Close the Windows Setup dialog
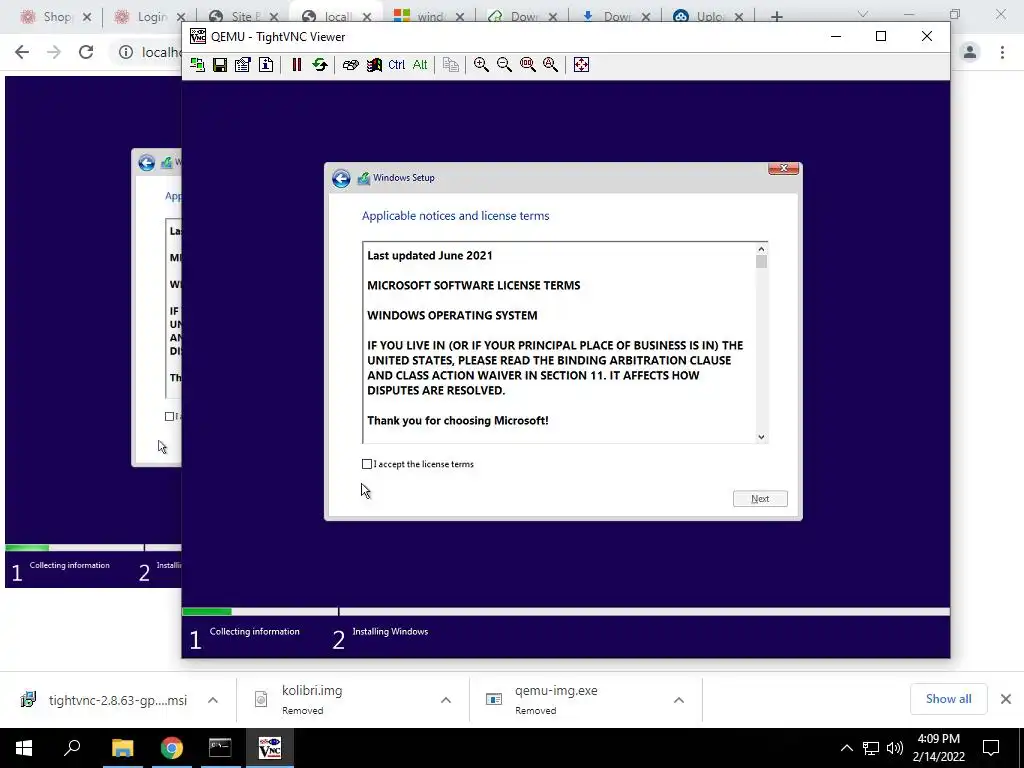Viewport: 1024px width, 768px height. click(x=784, y=168)
